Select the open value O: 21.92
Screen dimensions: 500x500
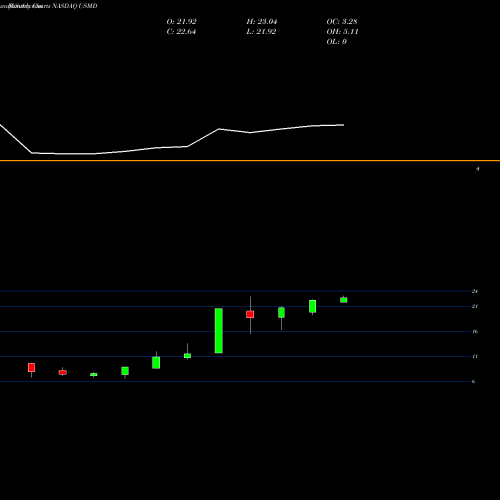[181, 22]
